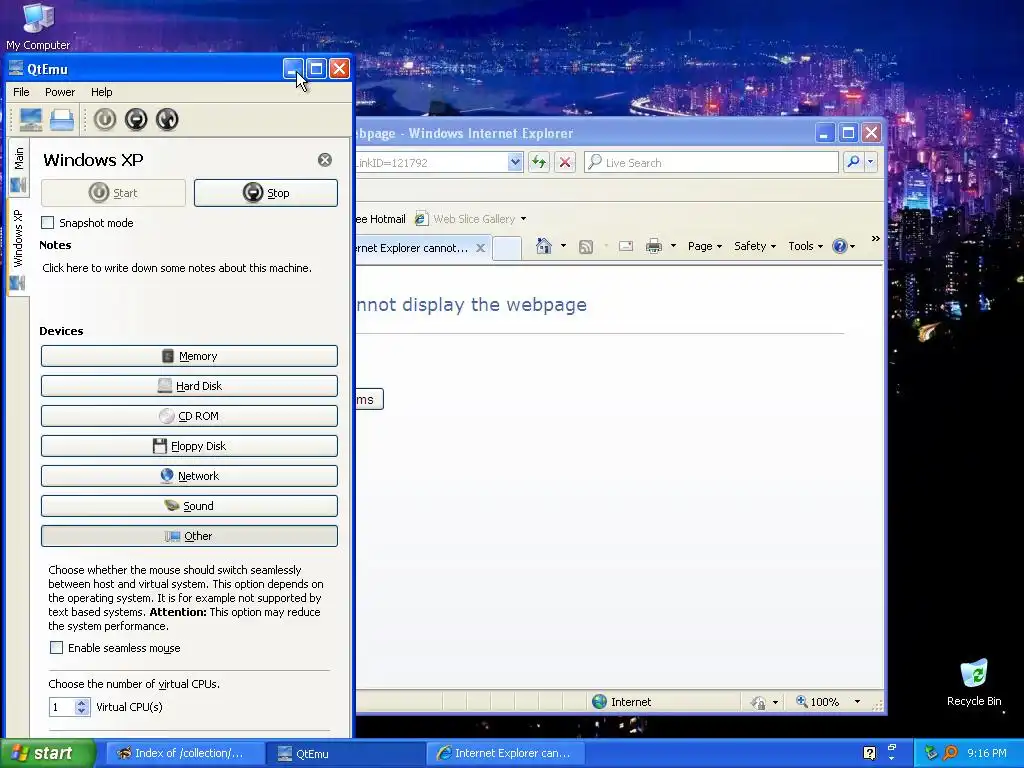Expand the Floppy Disk device section
The height and width of the screenshot is (768, 1024).
189,446
